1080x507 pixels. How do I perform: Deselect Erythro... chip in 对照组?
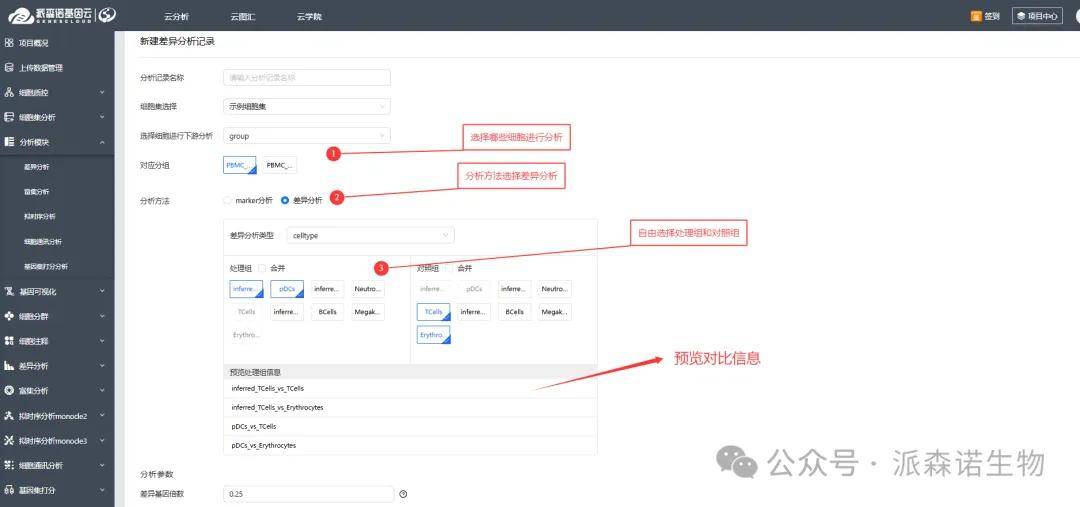[433, 335]
